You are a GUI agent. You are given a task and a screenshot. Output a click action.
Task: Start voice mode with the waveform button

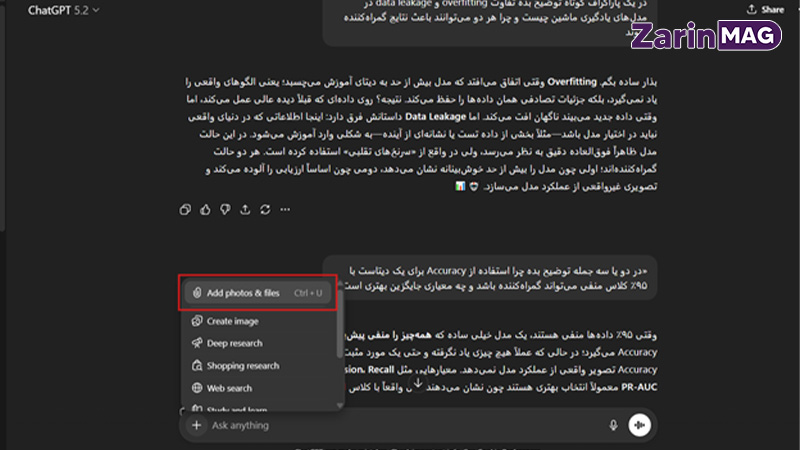(x=639, y=425)
